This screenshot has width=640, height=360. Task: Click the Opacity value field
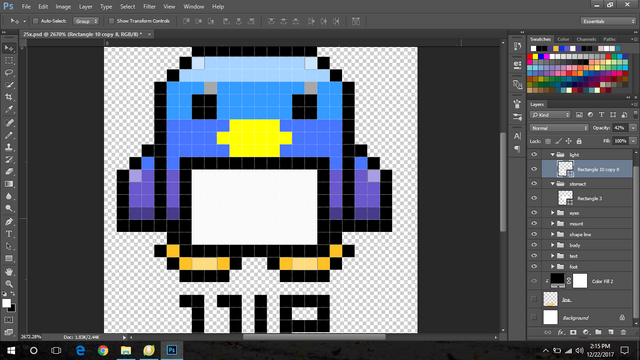click(620, 128)
